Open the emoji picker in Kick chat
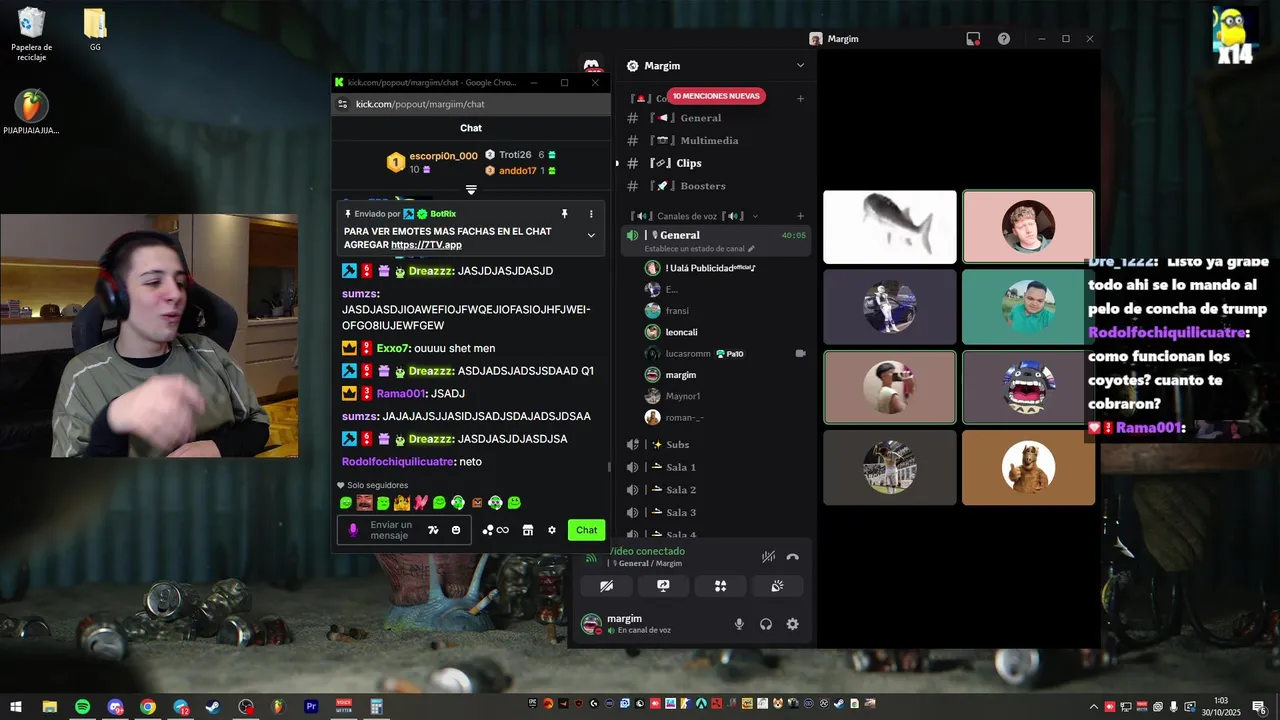This screenshot has width=1280, height=720. point(456,530)
